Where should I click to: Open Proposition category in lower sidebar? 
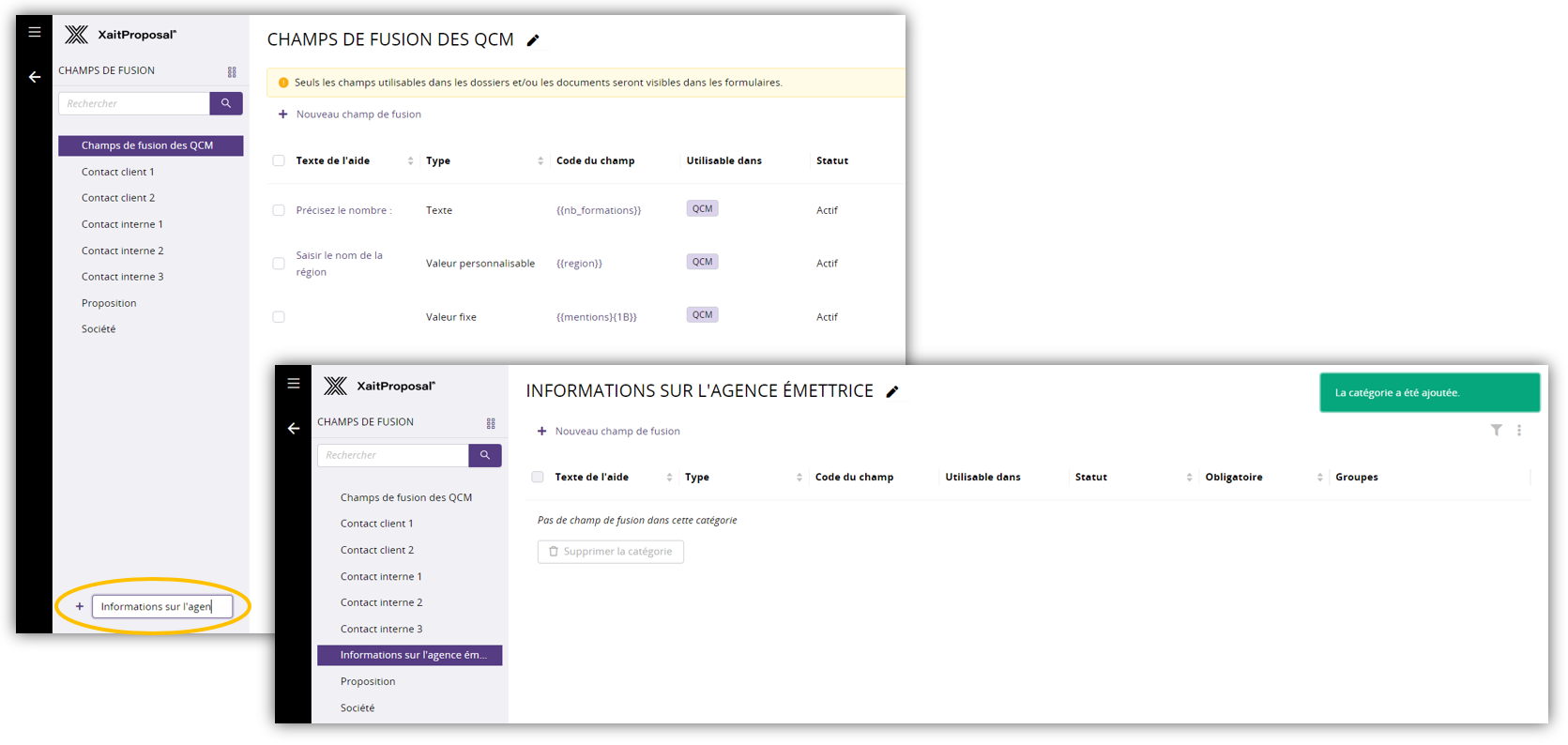point(368,681)
